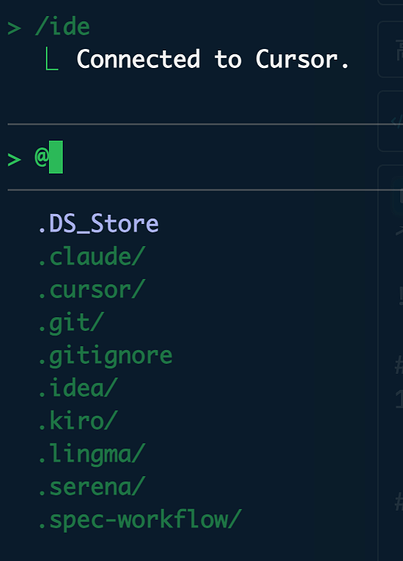Select the .serena/ folder suggestion
The height and width of the screenshot is (561, 403).
(91, 487)
